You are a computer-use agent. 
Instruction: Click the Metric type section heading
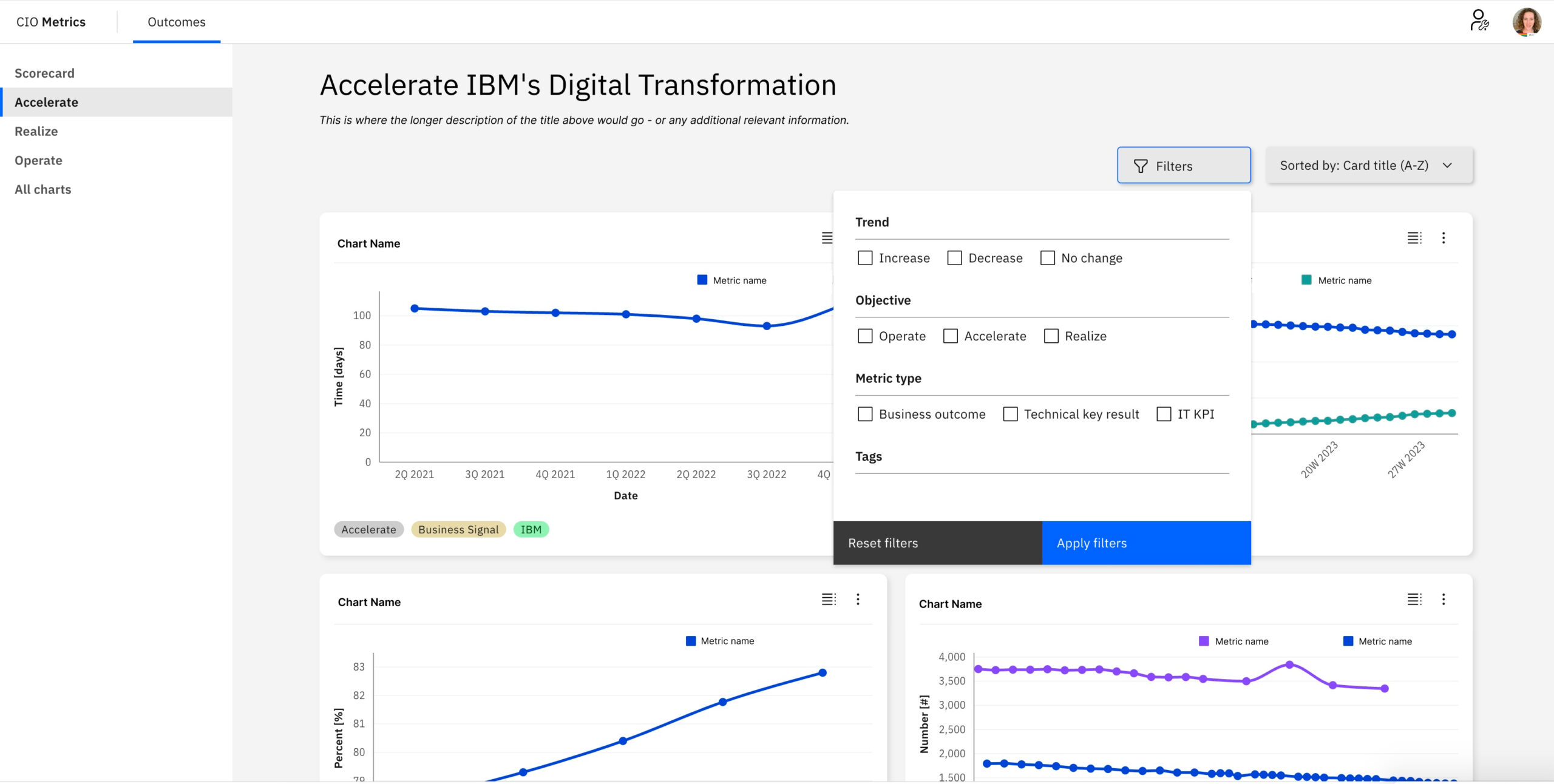pyautogui.click(x=888, y=378)
